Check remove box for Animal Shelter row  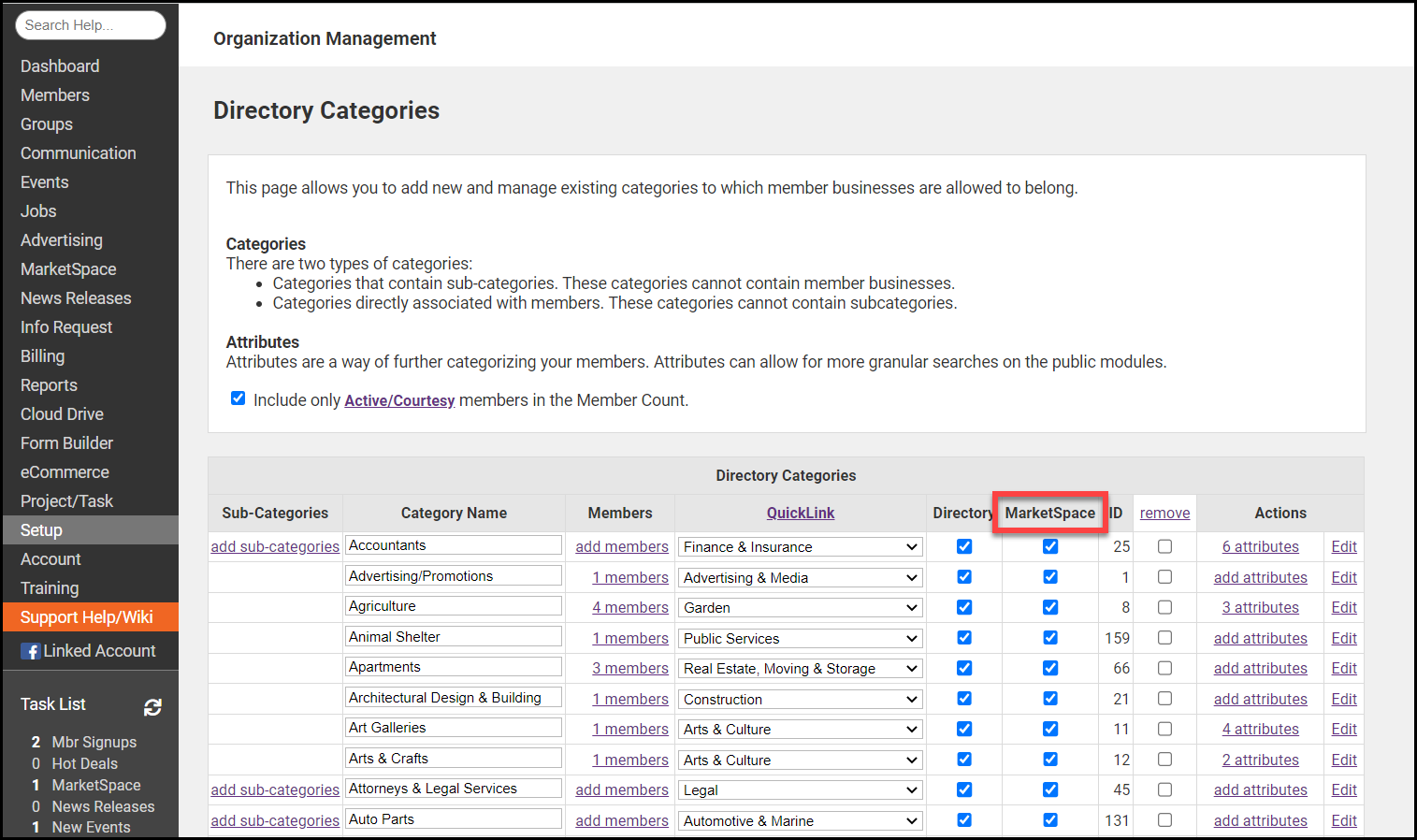point(1164,638)
